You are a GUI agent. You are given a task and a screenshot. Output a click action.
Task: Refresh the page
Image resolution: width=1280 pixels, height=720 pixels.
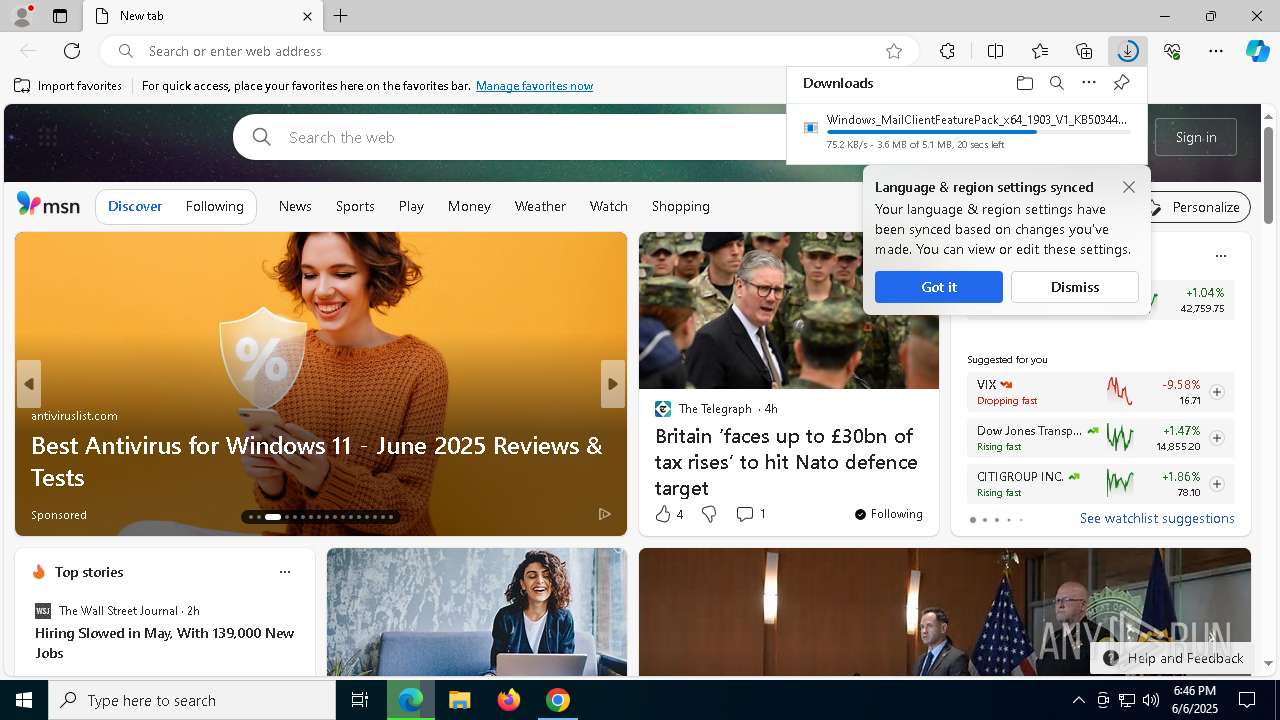72,51
